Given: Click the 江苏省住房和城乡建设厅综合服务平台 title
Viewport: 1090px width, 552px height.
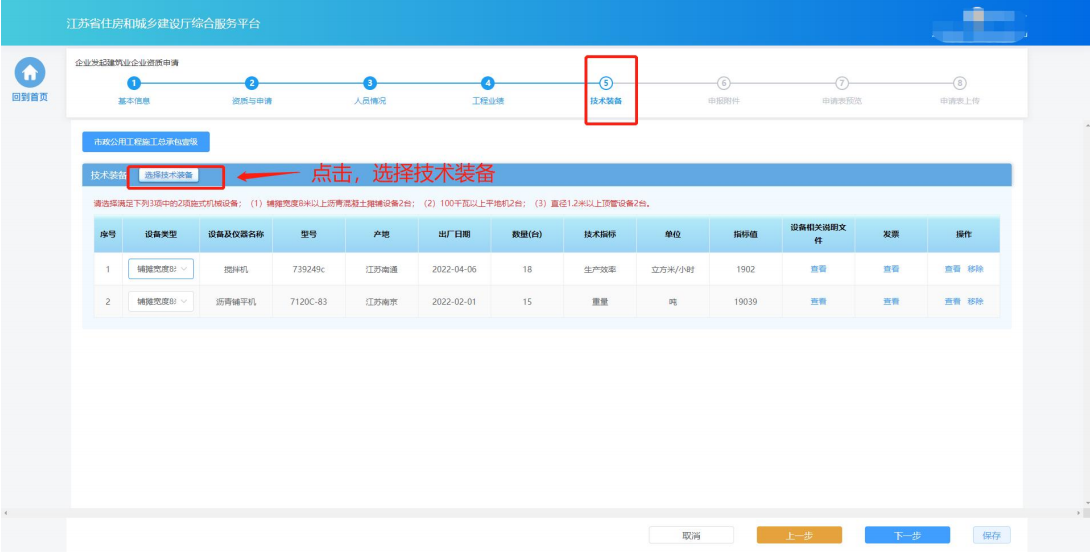Looking at the screenshot, I should [x=163, y=24].
